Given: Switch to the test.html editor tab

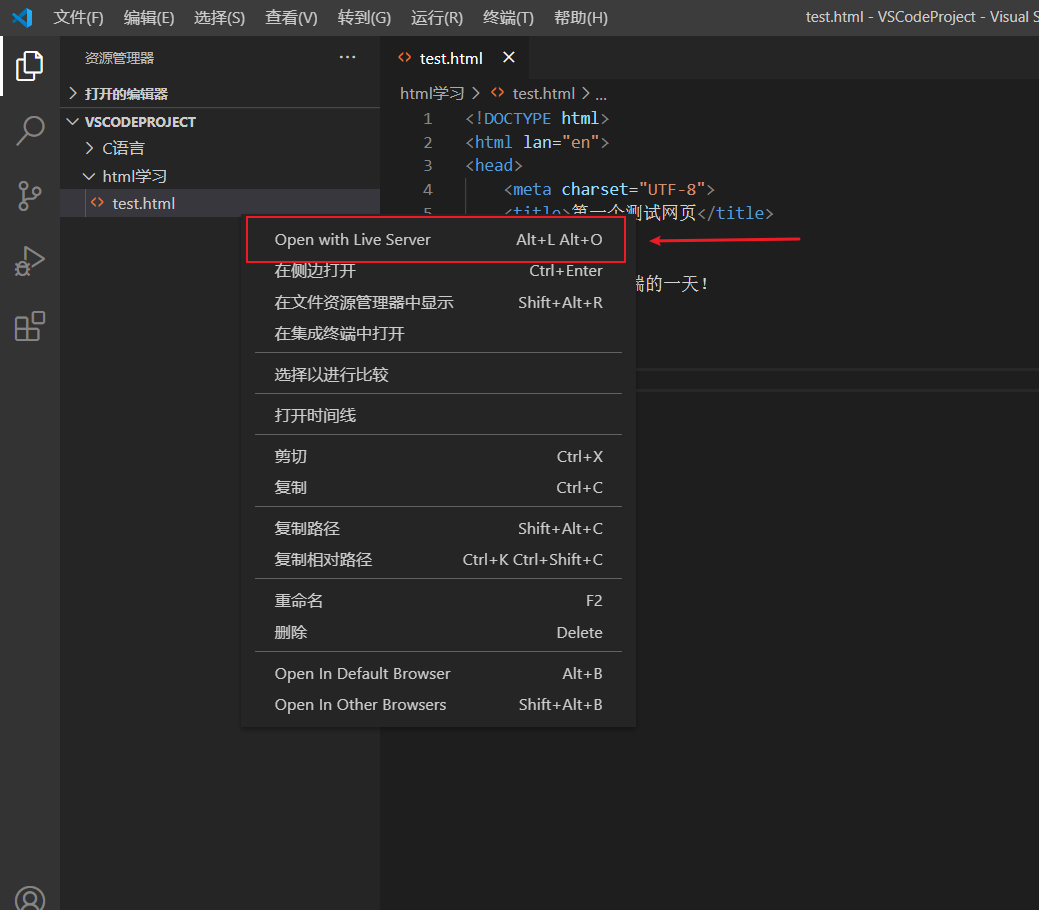Looking at the screenshot, I should 451,58.
